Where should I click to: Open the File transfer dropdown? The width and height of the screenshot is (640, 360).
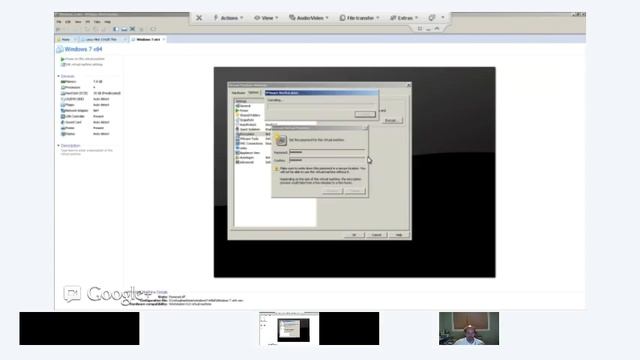(359, 18)
